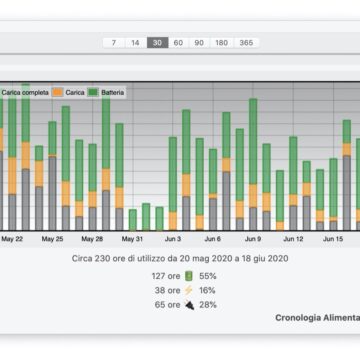The height and width of the screenshot is (360, 360).
Task: Click the Cronologia Alimentazione title
Action: coord(317,318)
